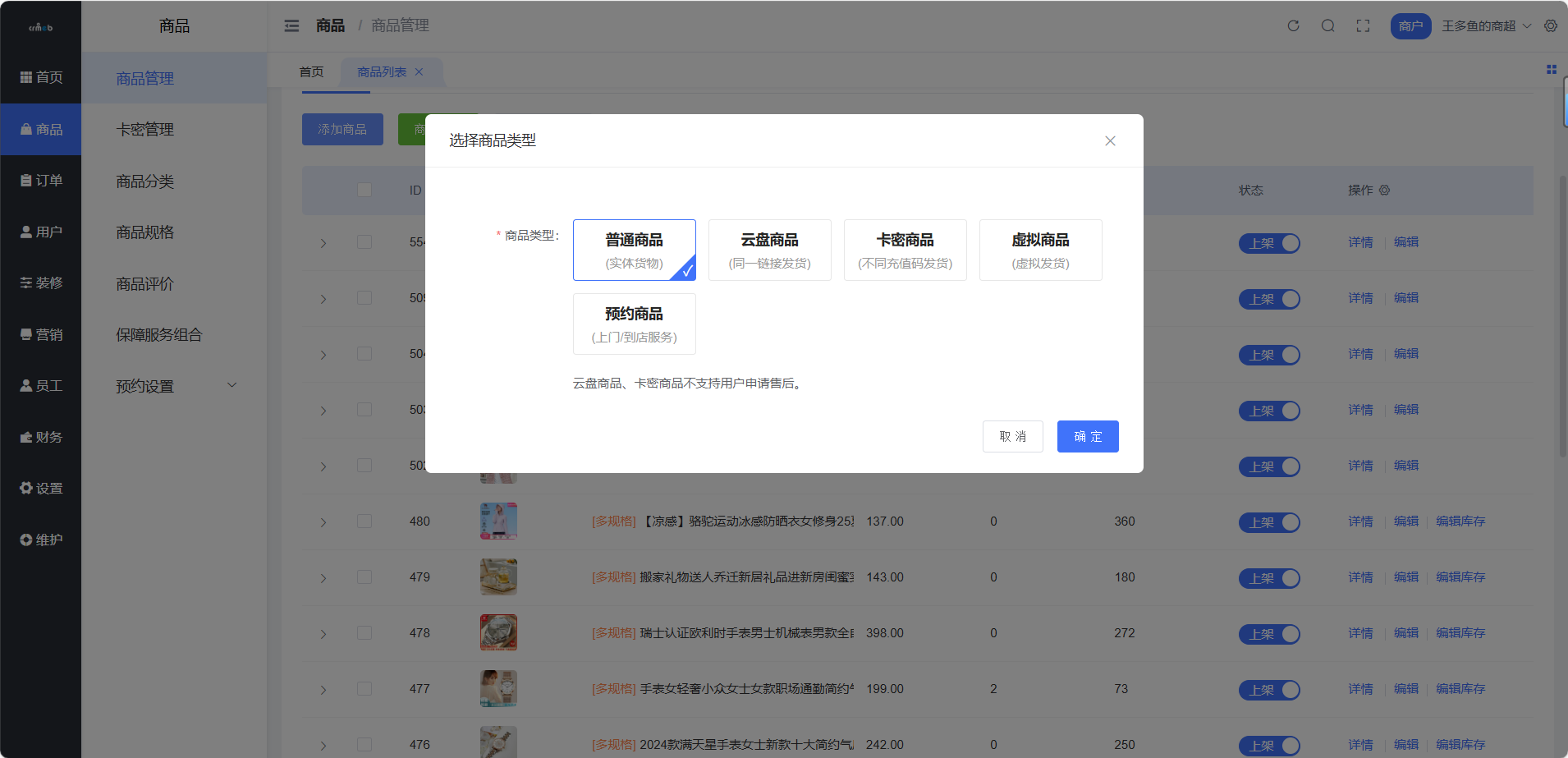The image size is (1568, 758).
Task: Enter fullscreen using the expand icon
Action: 1363,25
